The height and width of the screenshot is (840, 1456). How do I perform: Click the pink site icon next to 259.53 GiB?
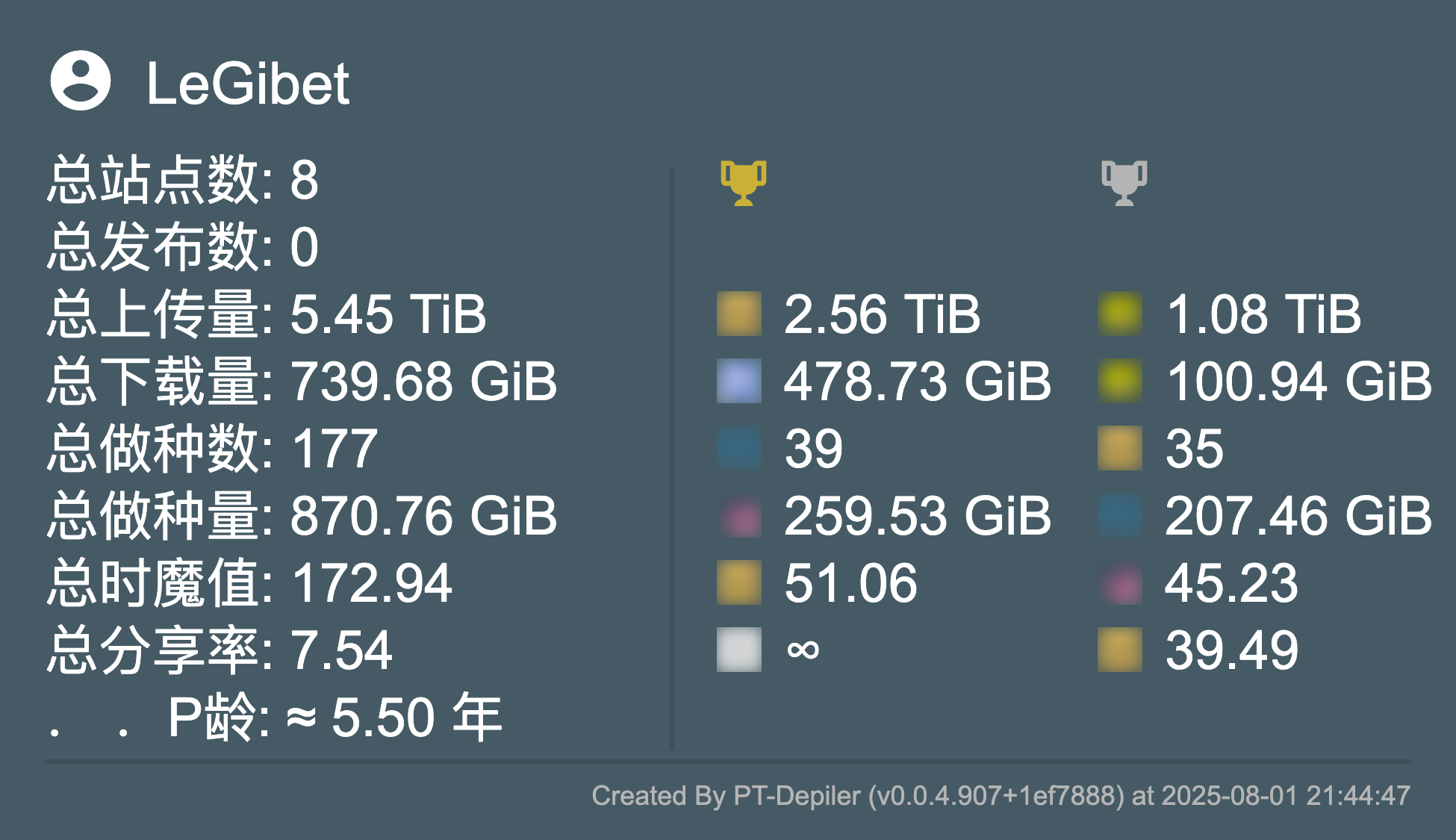point(739,515)
